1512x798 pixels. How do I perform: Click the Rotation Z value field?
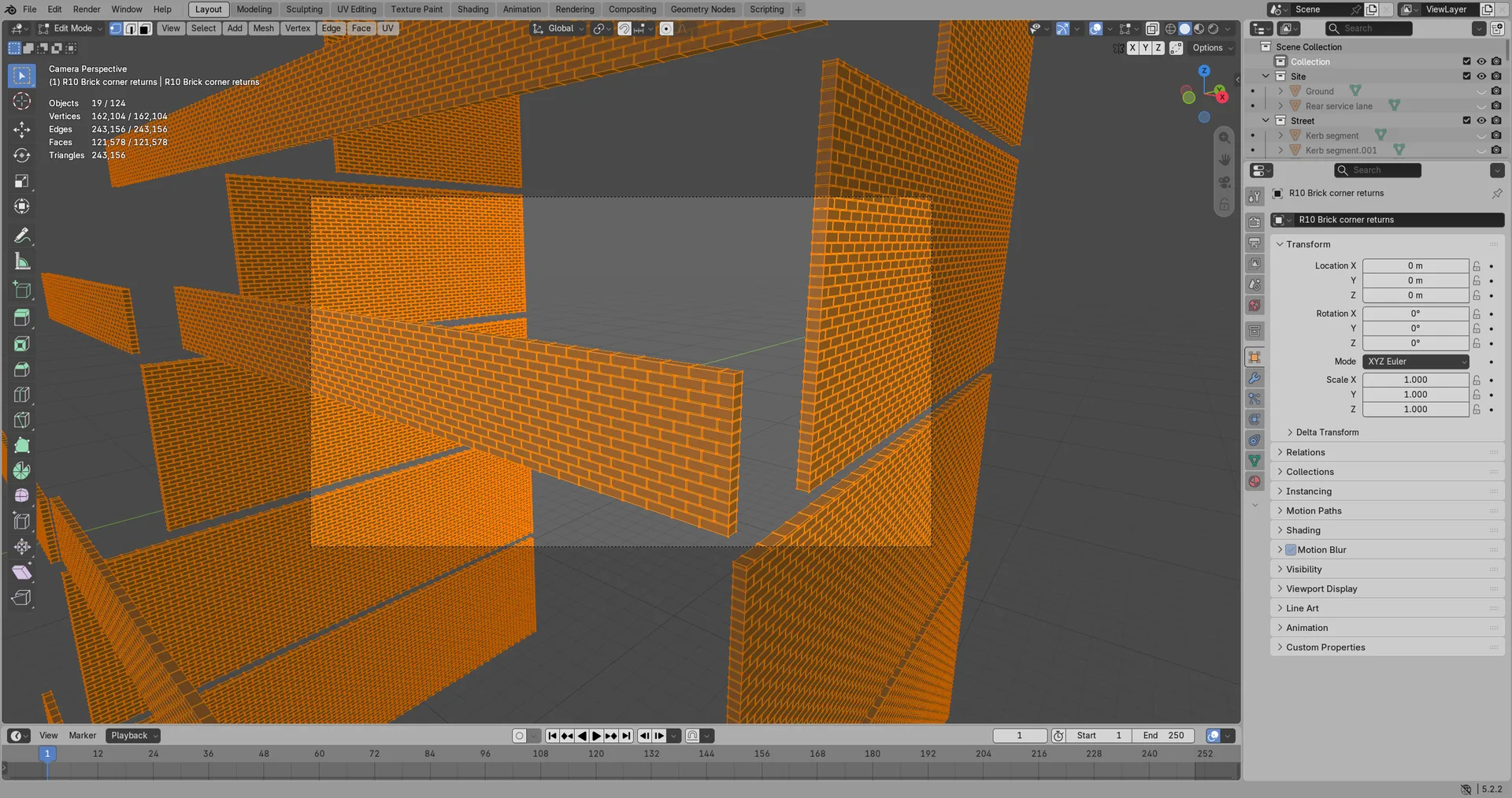coord(1416,343)
